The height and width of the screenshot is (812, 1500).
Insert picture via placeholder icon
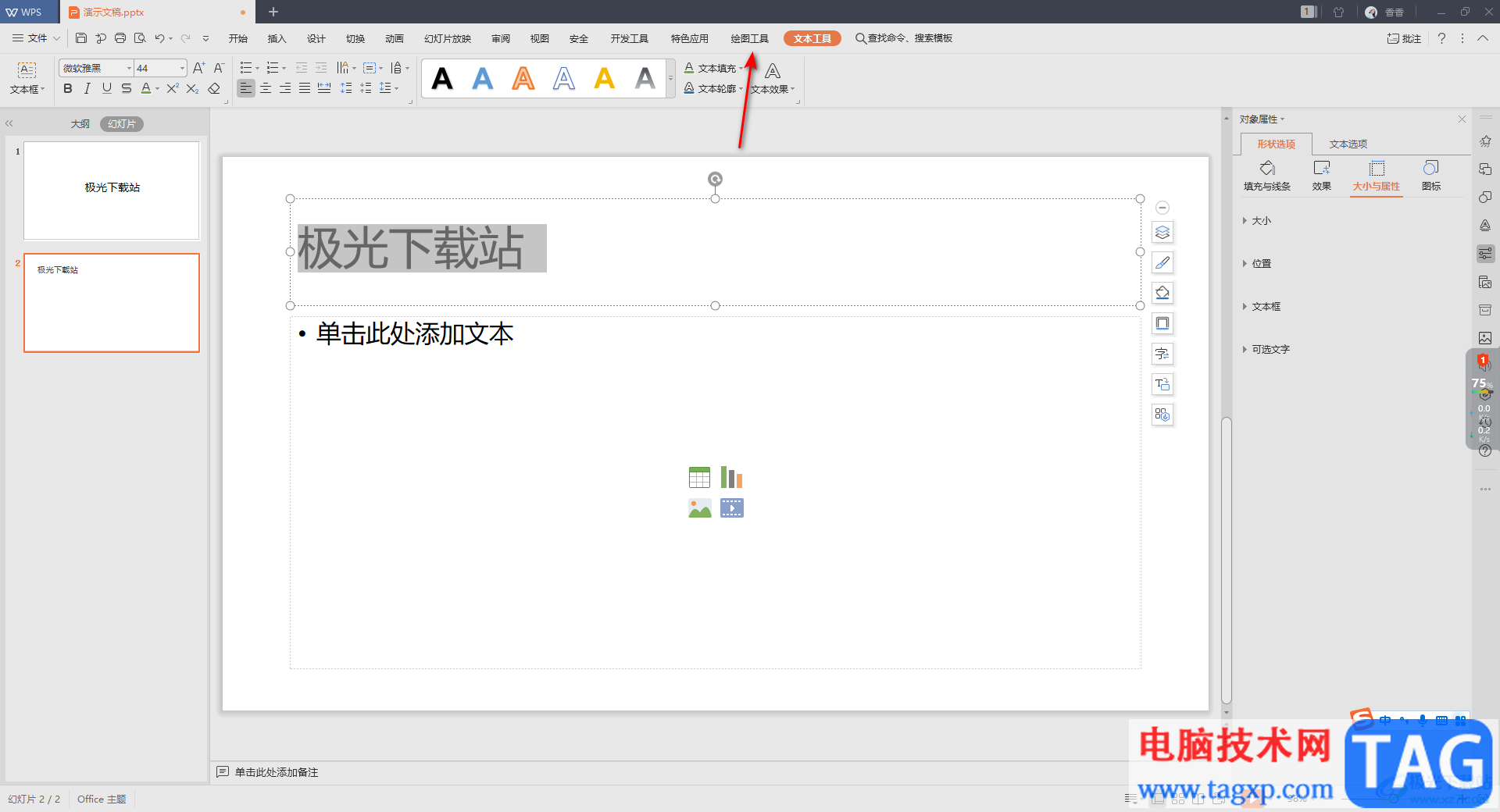click(x=699, y=508)
